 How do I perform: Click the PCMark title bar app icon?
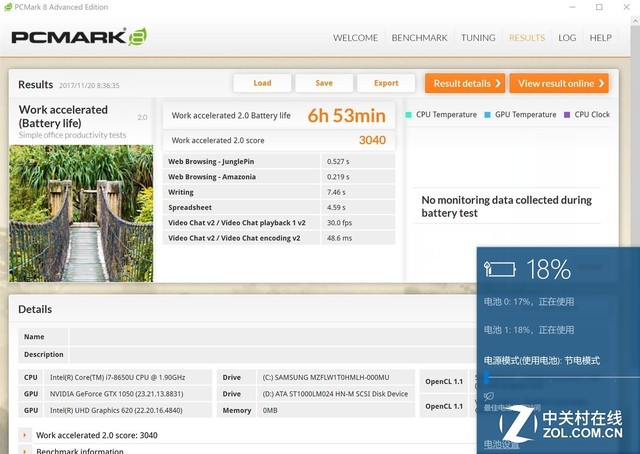point(8,7)
